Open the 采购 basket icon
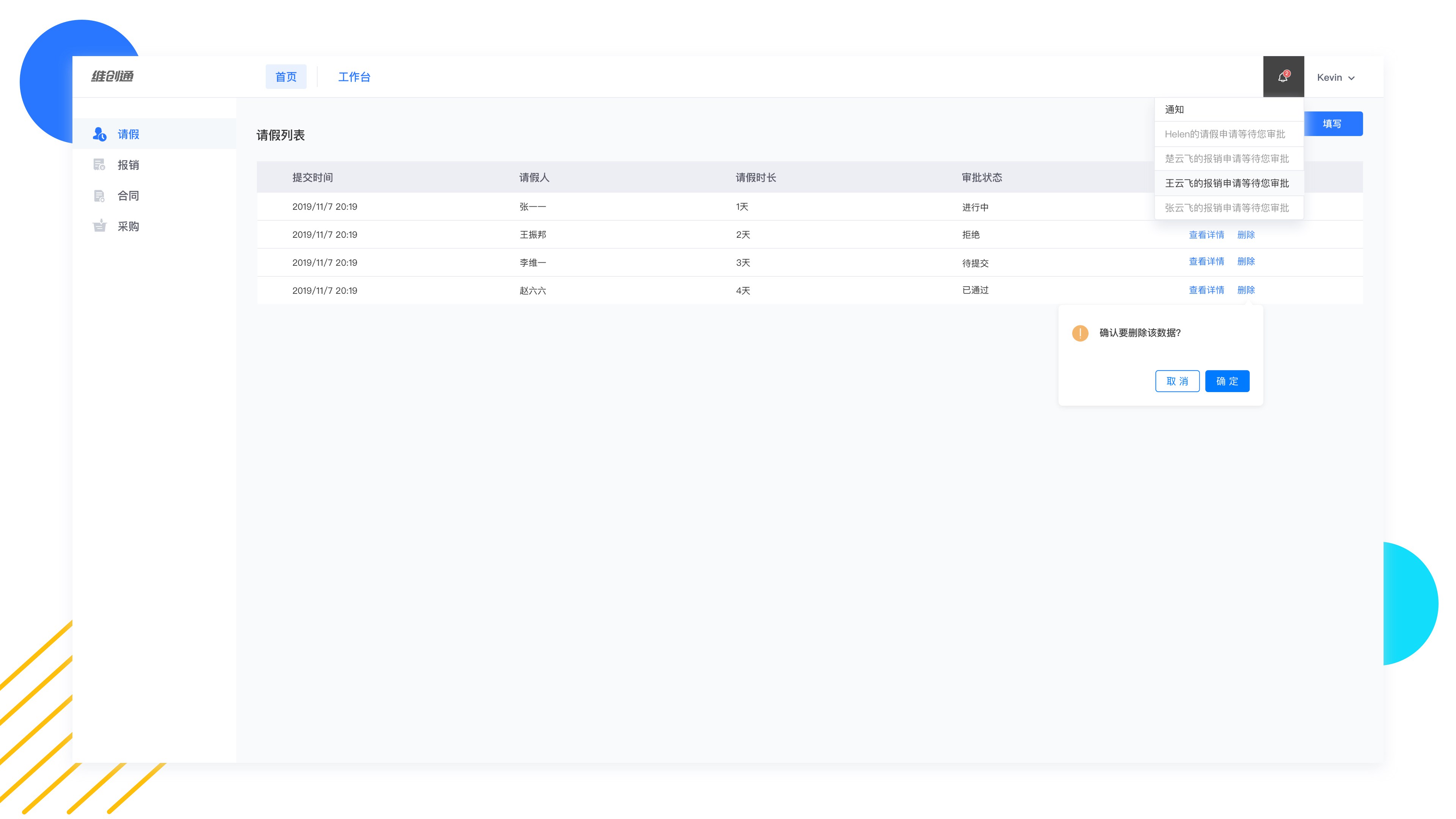Screen dimensions: 1456x819 [x=99, y=226]
